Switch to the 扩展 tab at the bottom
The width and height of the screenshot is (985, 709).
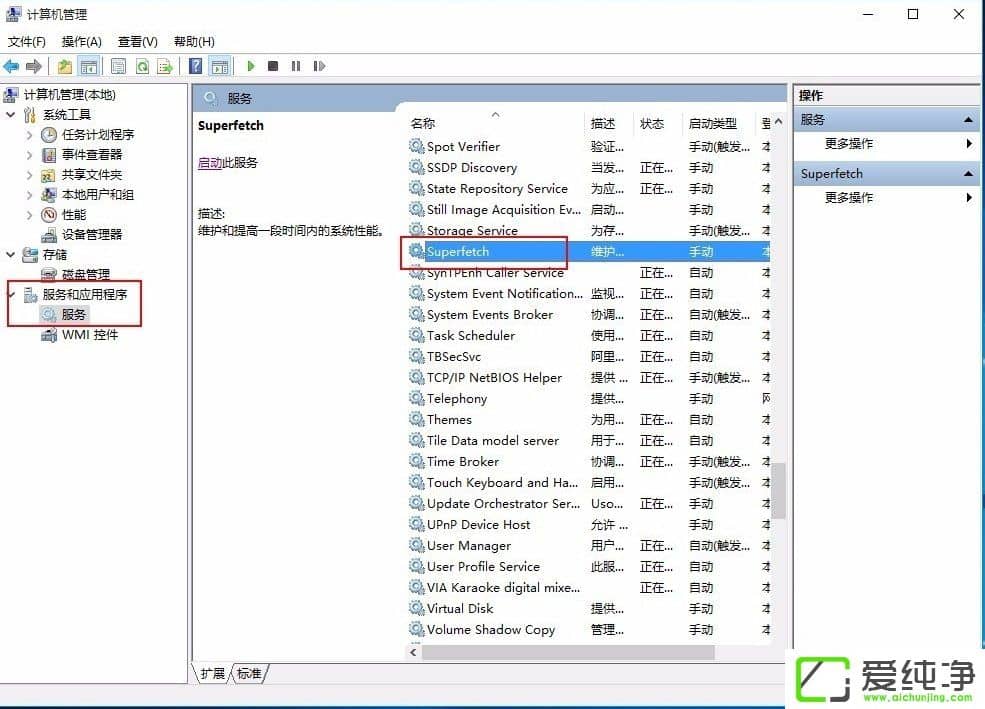[212, 674]
